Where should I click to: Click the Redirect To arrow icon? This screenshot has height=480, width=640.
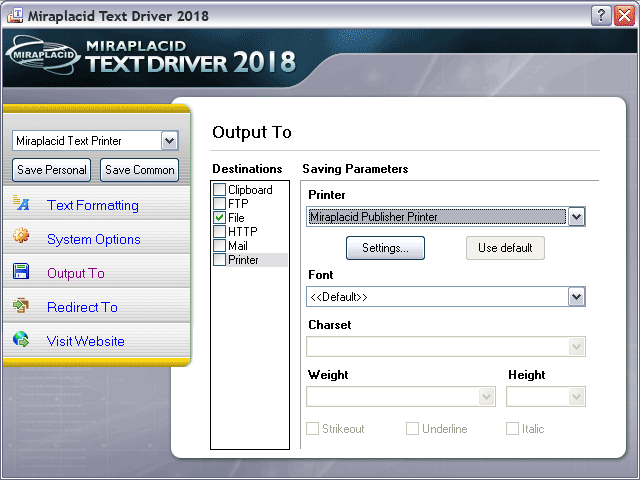coord(21,305)
